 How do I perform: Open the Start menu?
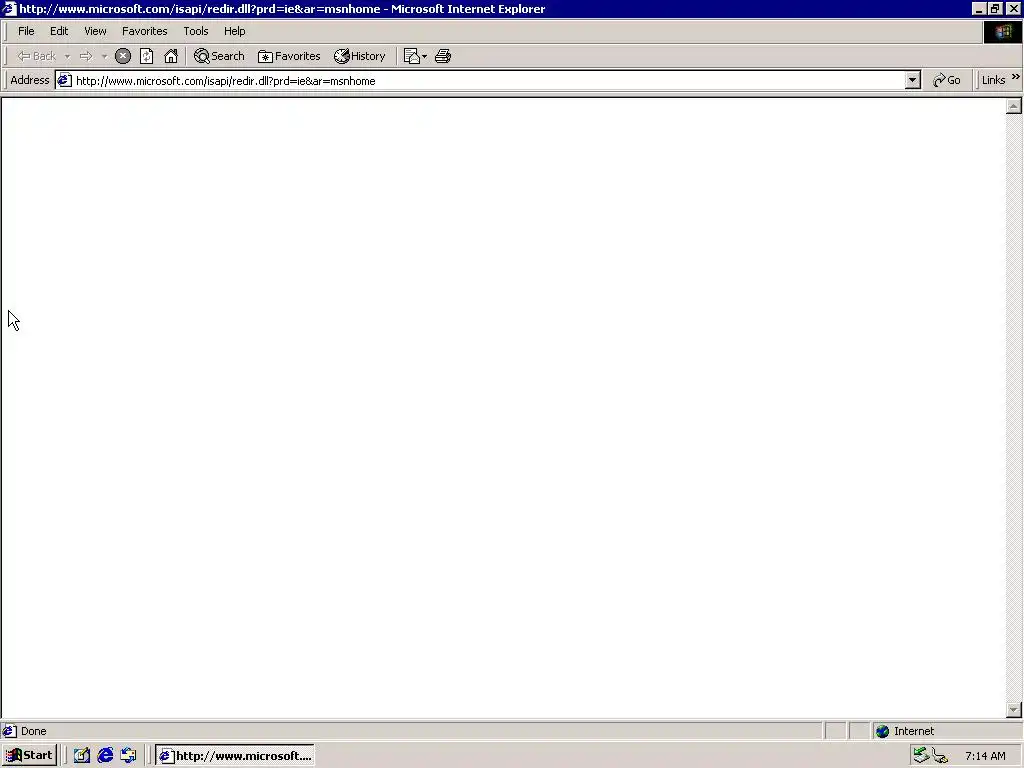[x=29, y=756]
